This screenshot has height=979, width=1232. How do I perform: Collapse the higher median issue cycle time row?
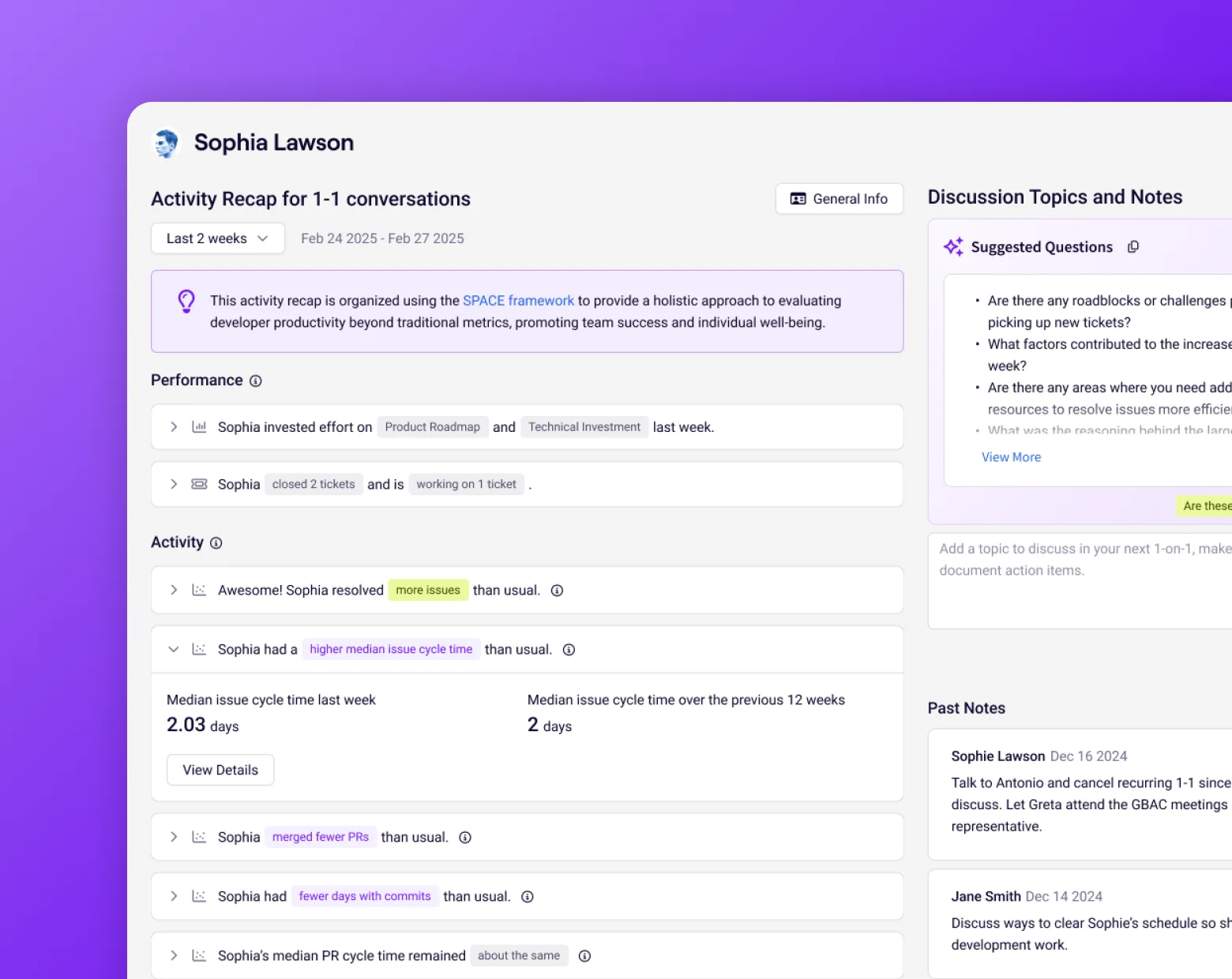[174, 650]
